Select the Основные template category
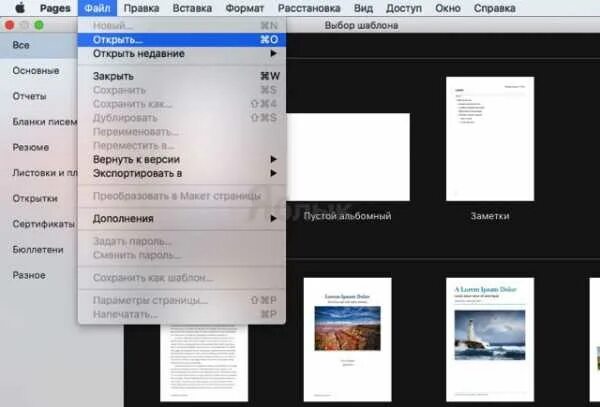The width and height of the screenshot is (600, 407). coord(39,71)
